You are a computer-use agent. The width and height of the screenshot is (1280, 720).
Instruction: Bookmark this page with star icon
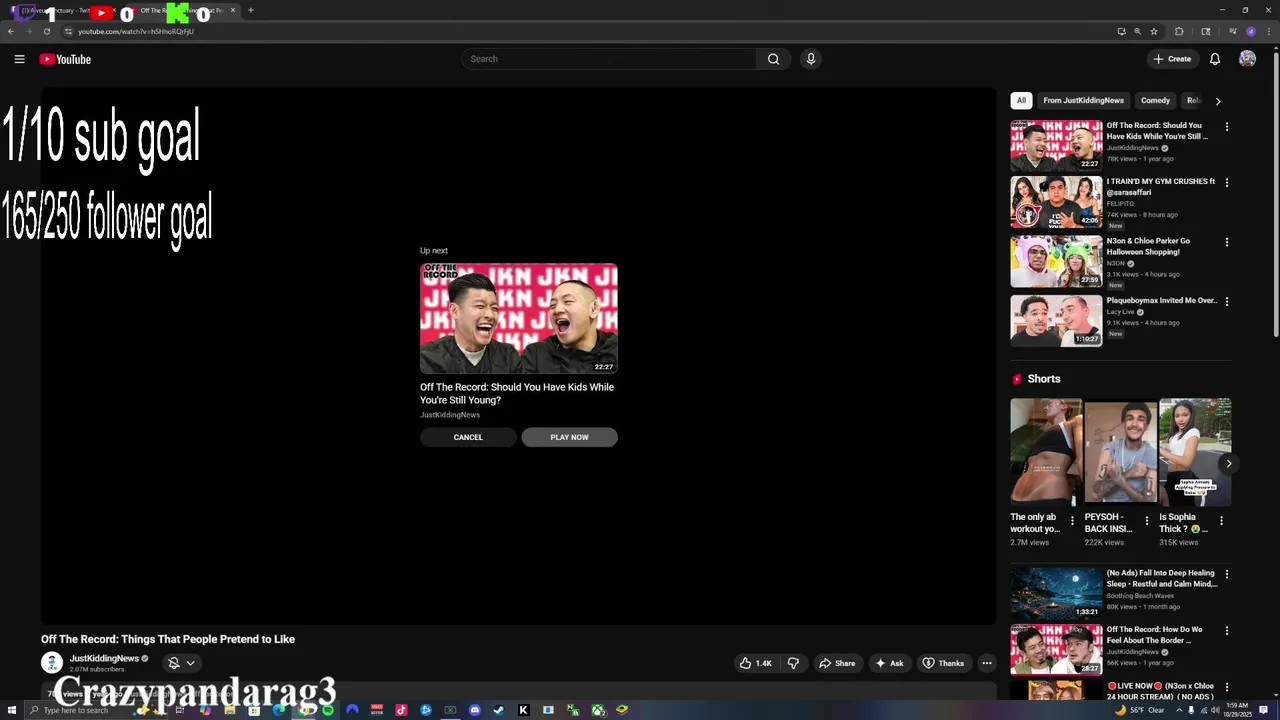(1153, 31)
